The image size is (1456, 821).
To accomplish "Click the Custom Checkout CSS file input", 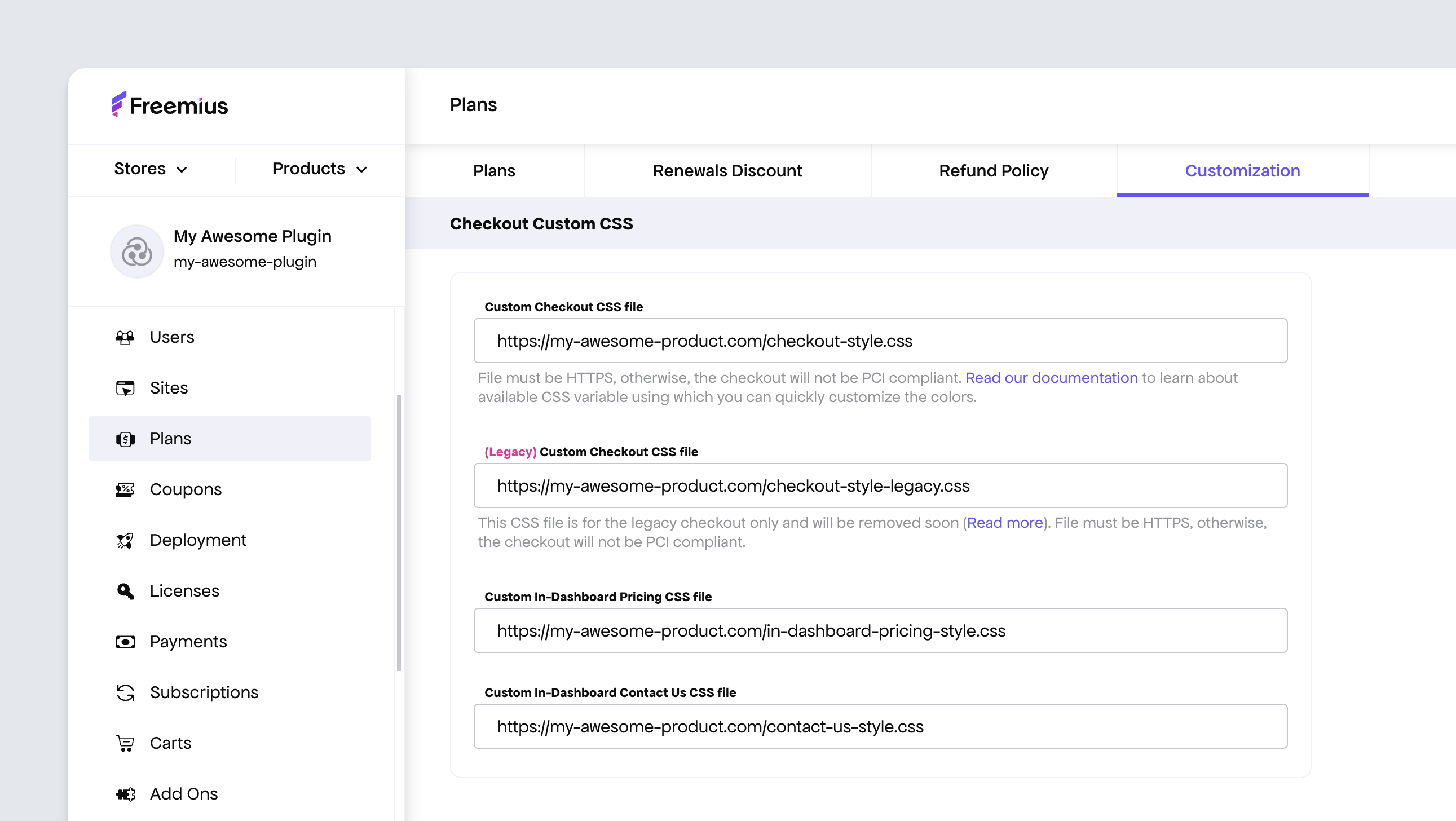I will coord(881,341).
